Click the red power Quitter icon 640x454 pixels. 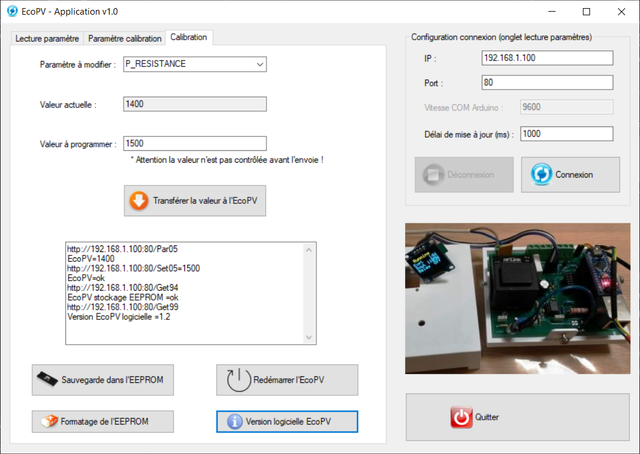coord(462,417)
